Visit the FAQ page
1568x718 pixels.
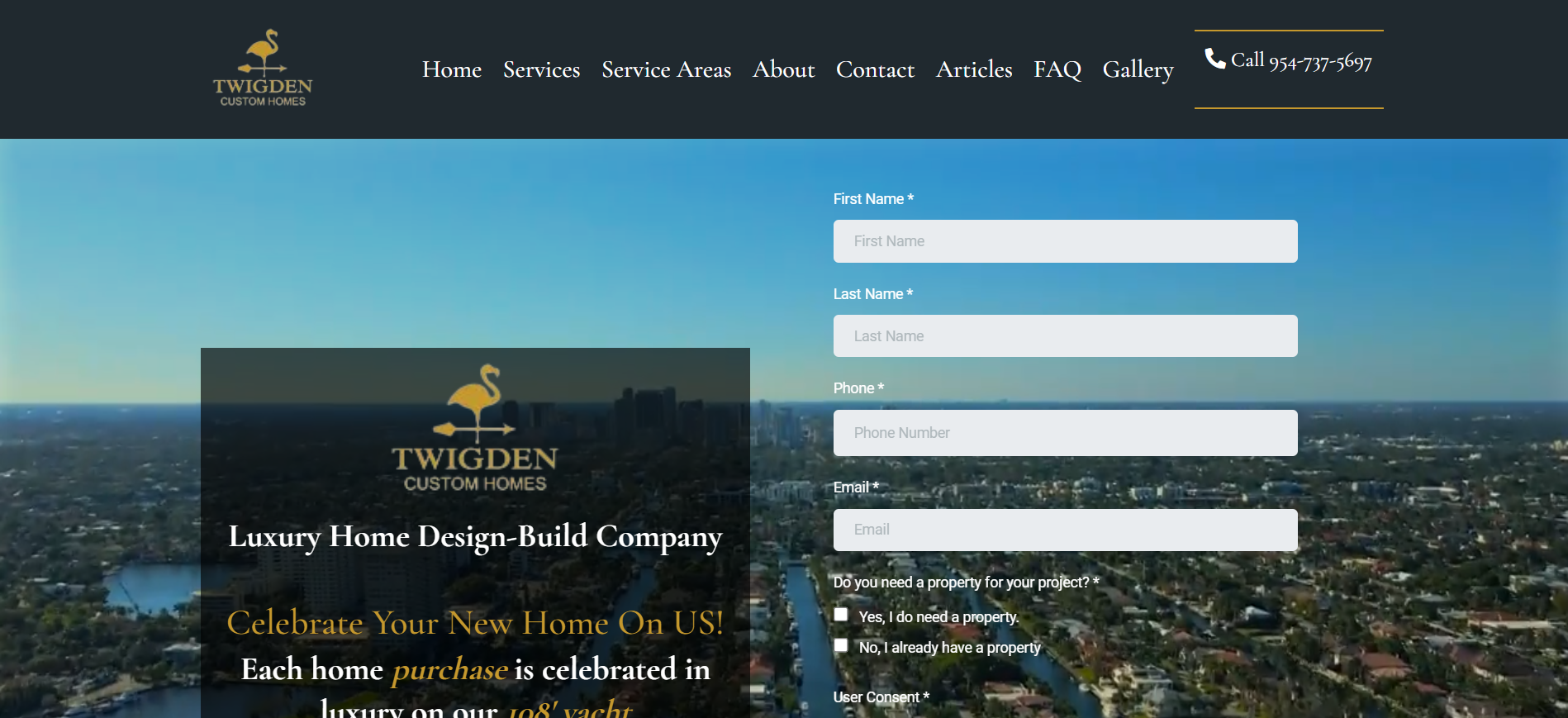[x=1057, y=69]
